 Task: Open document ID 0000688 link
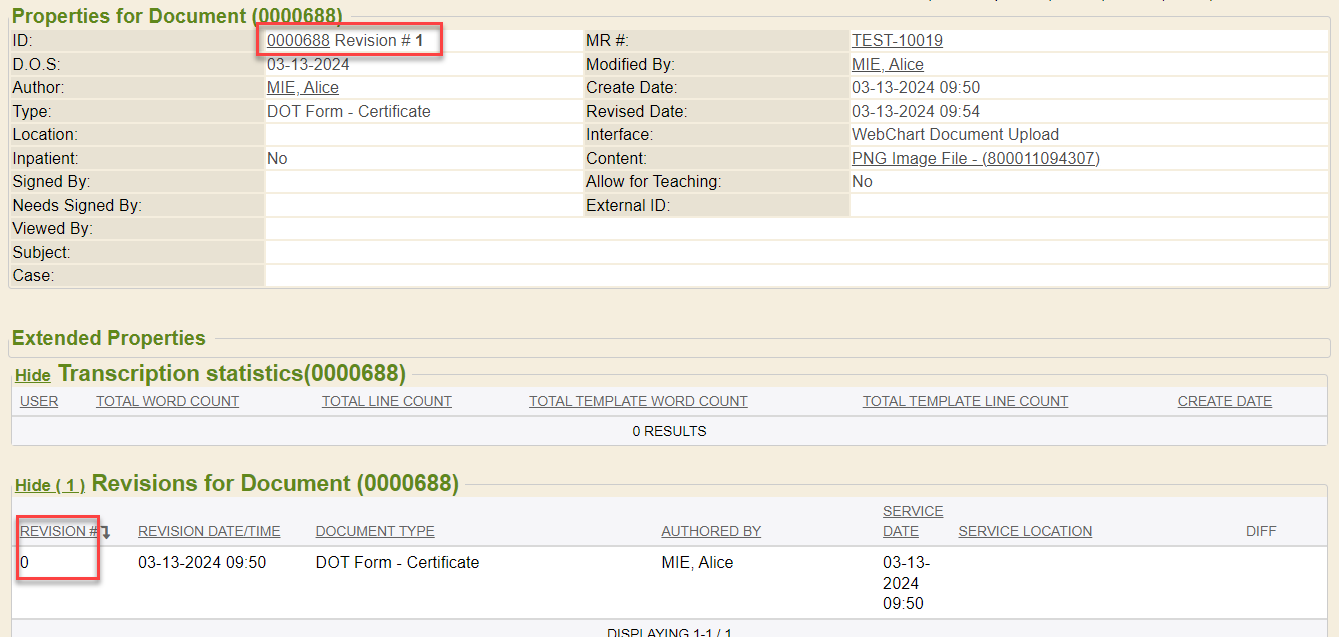298,41
